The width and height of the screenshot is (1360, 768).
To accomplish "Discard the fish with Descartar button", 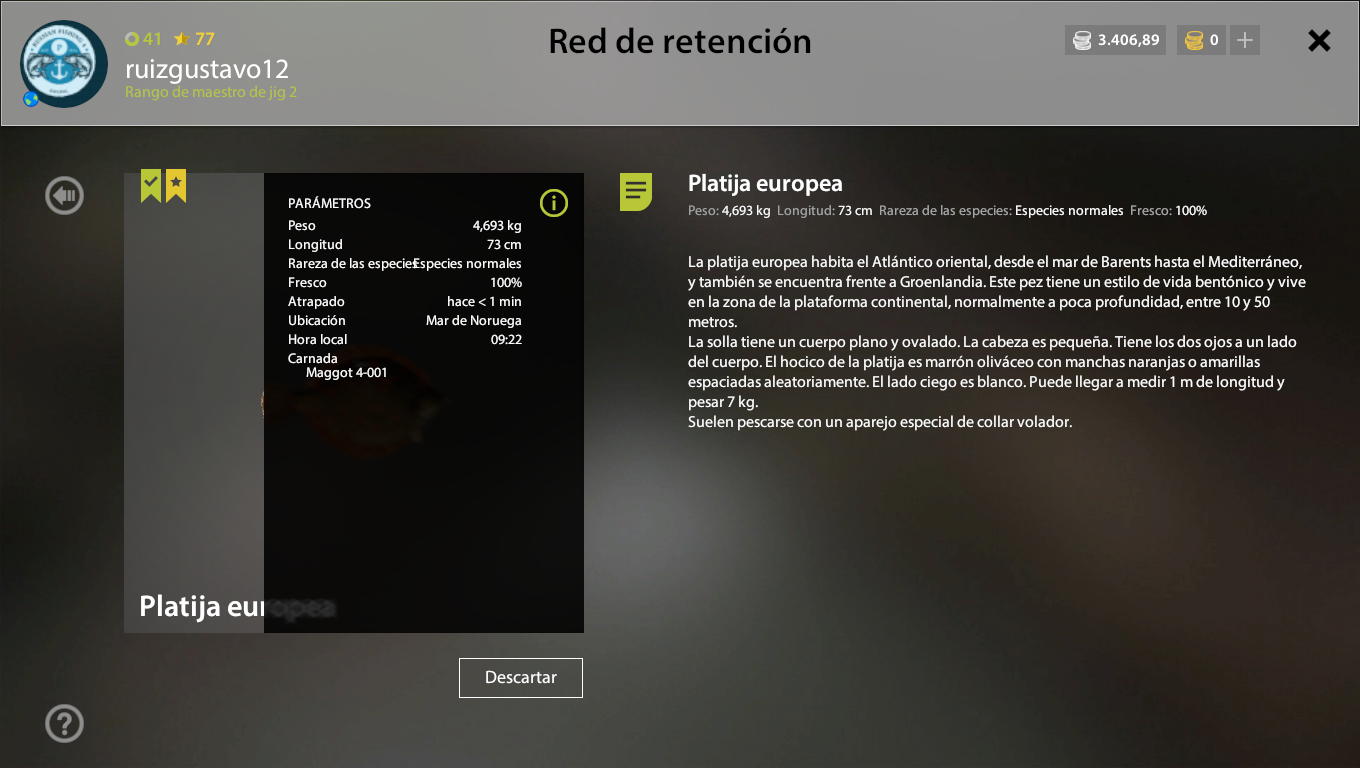I will [521, 678].
